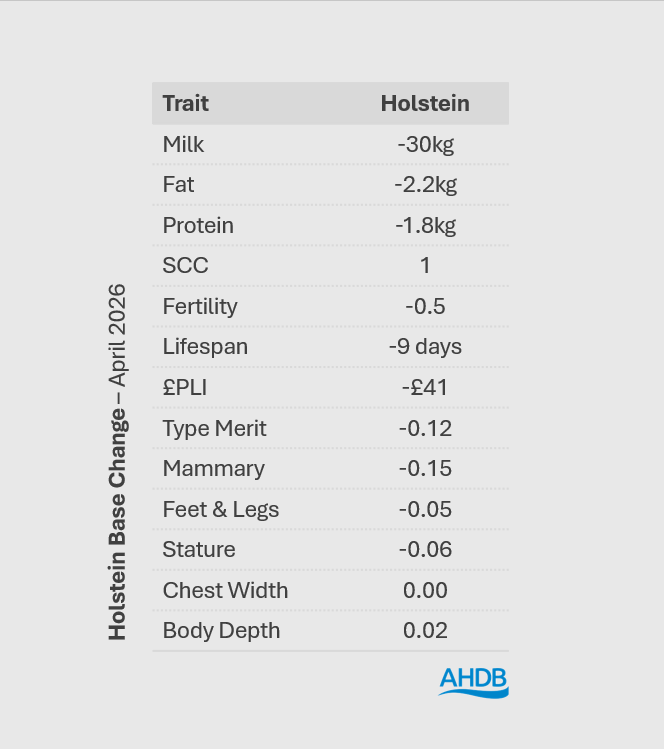The image size is (664, 749).
Task: Click the Stature trait label
Action: [199, 549]
